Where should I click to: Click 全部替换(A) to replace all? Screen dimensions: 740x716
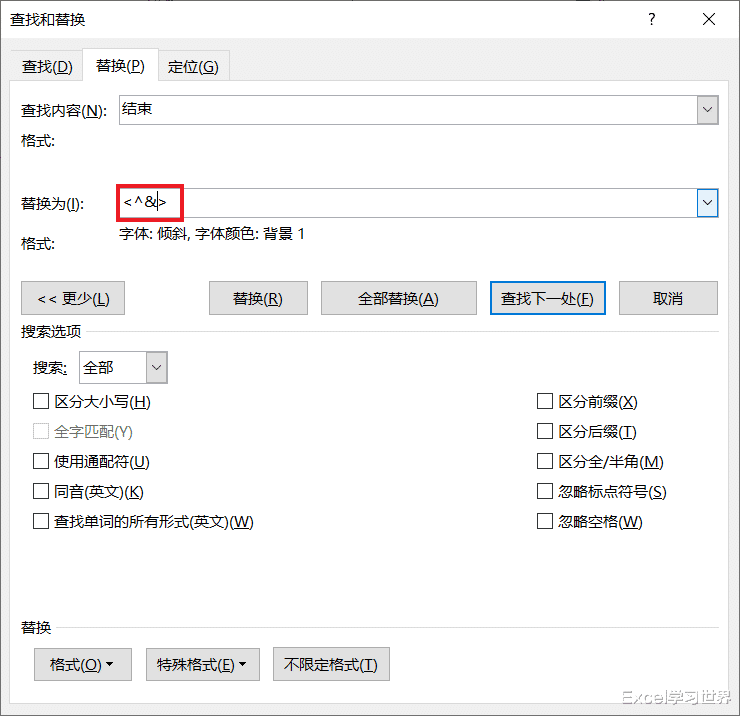(399, 298)
